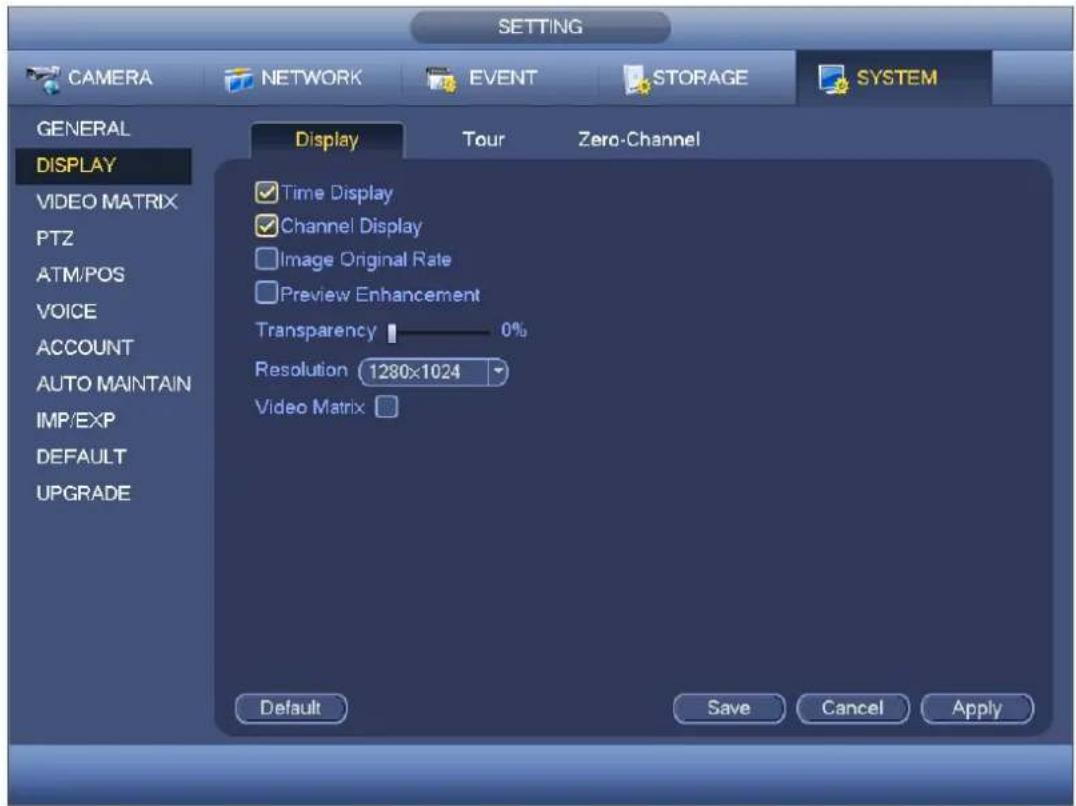Click the SETTING title label
Viewport: 1076px width, 806px height.
tap(540, 27)
